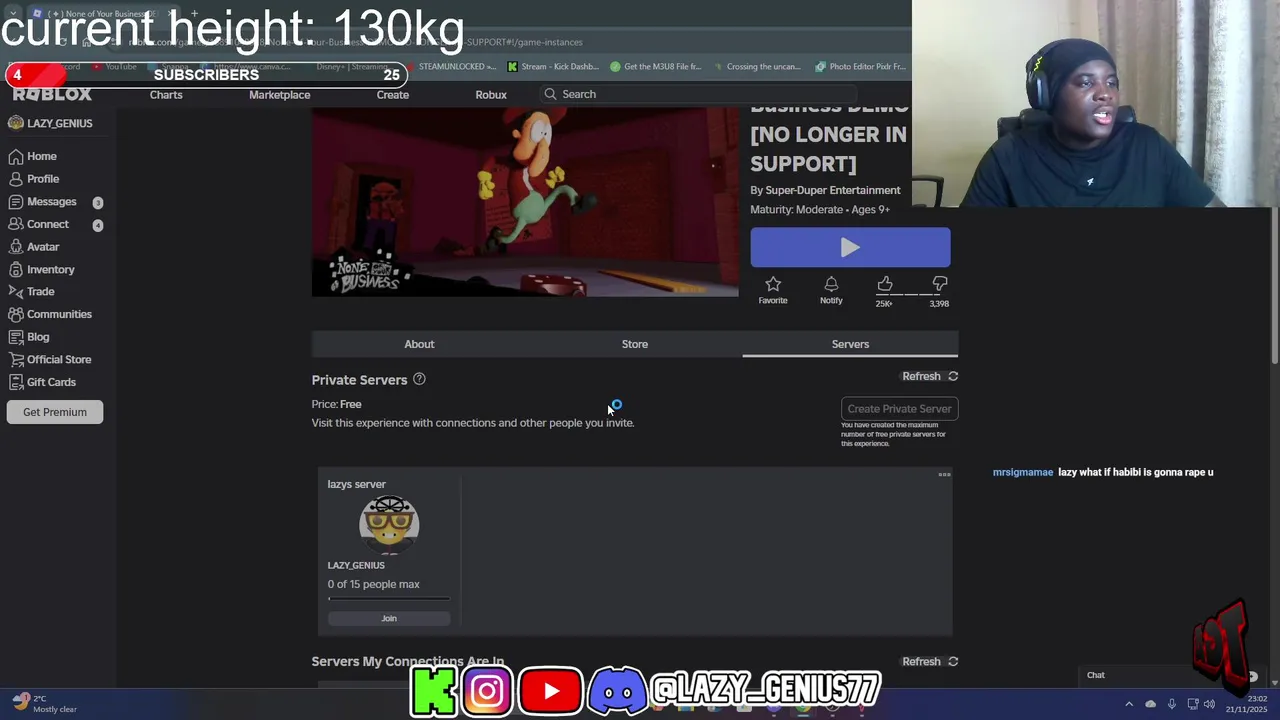Image resolution: width=1280 pixels, height=720 pixels.
Task: Open Charts in top navigation
Action: click(x=166, y=95)
